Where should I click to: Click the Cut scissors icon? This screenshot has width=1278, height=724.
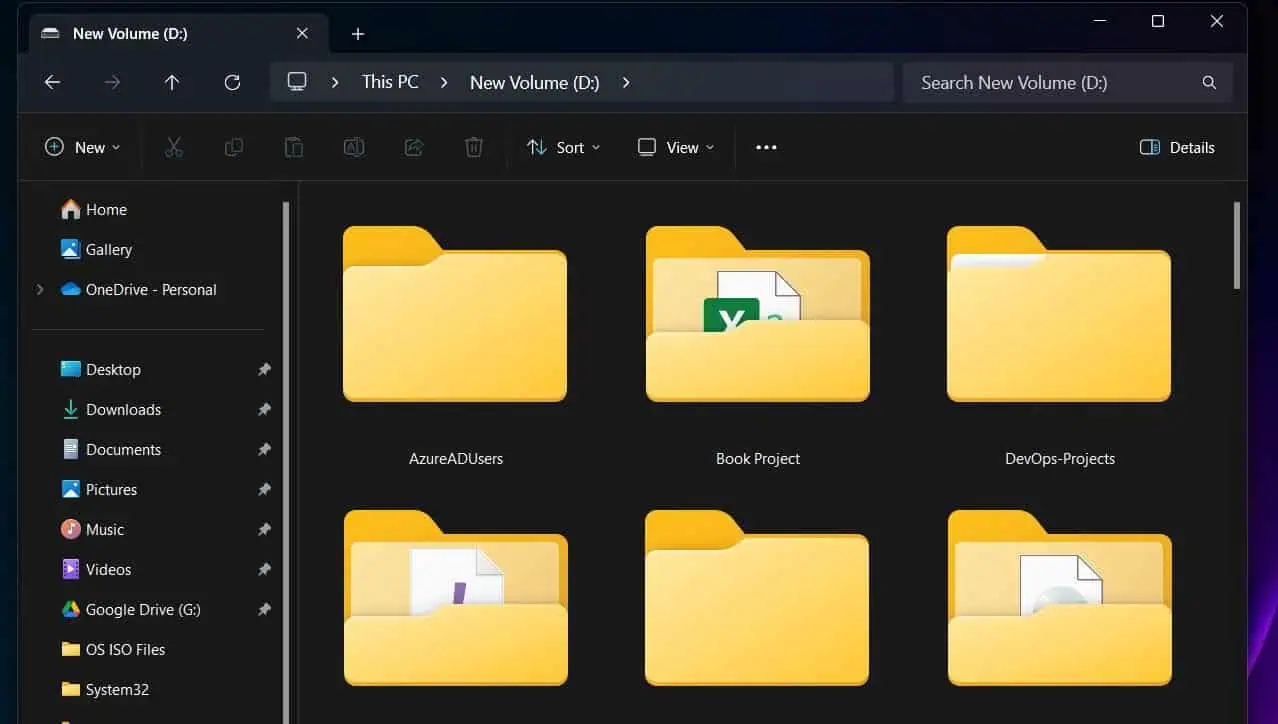click(x=174, y=147)
